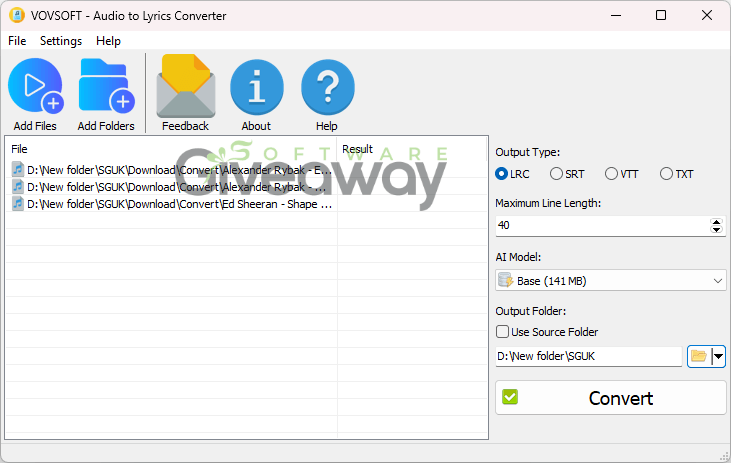
Task: Increase the Maximum Line Length value
Action: point(717,222)
